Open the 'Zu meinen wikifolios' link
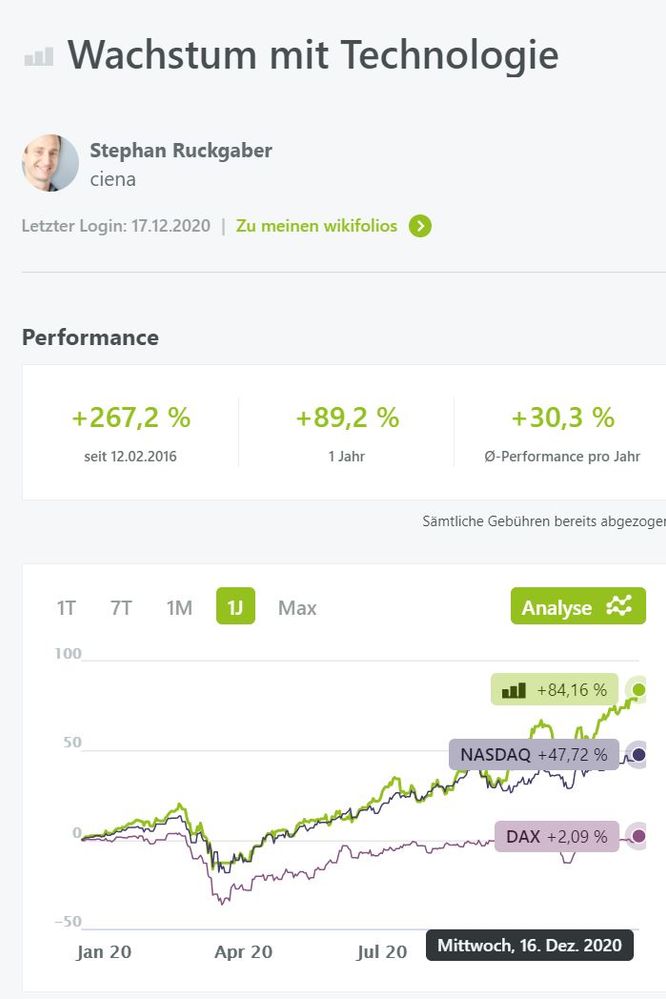This screenshot has width=666, height=999. [317, 226]
